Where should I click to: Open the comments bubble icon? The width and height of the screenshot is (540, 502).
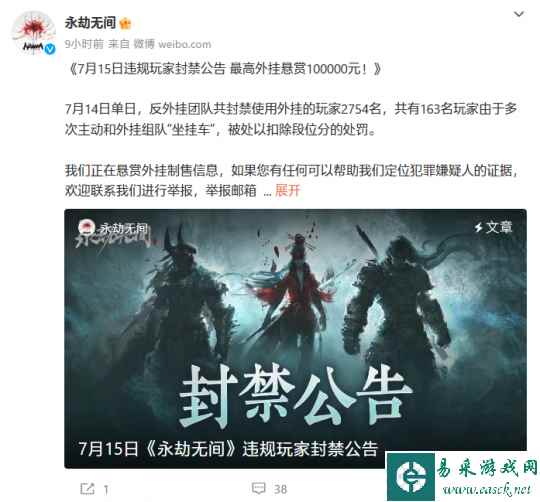pos(258,488)
